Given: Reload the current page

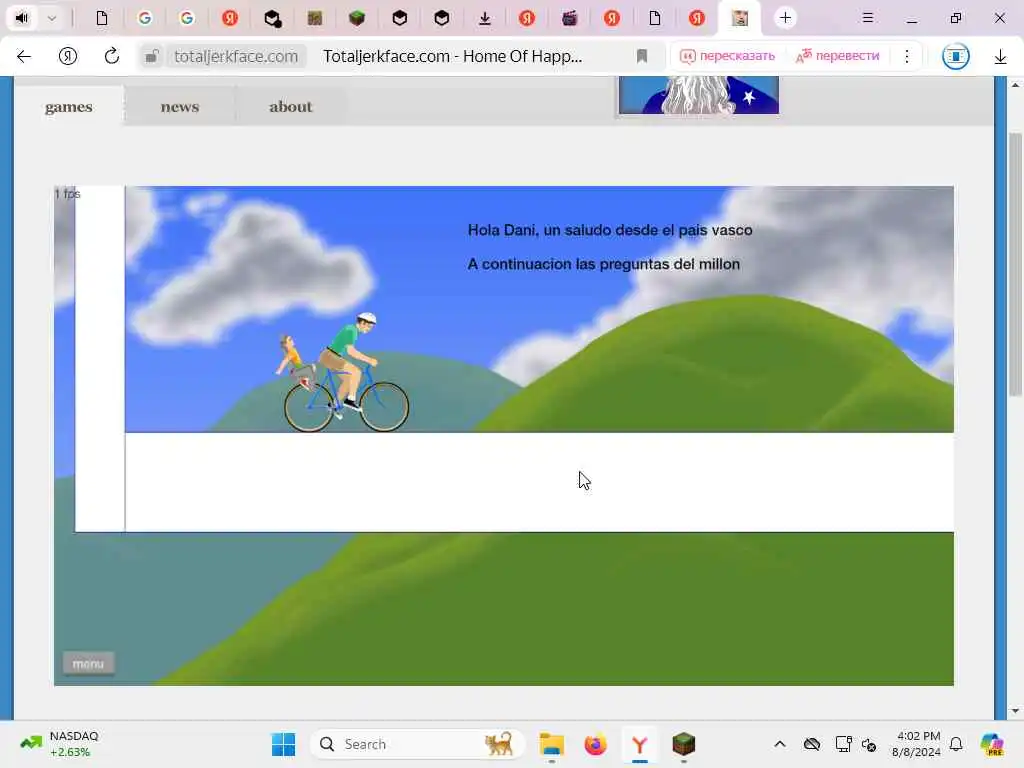Looking at the screenshot, I should pyautogui.click(x=112, y=56).
